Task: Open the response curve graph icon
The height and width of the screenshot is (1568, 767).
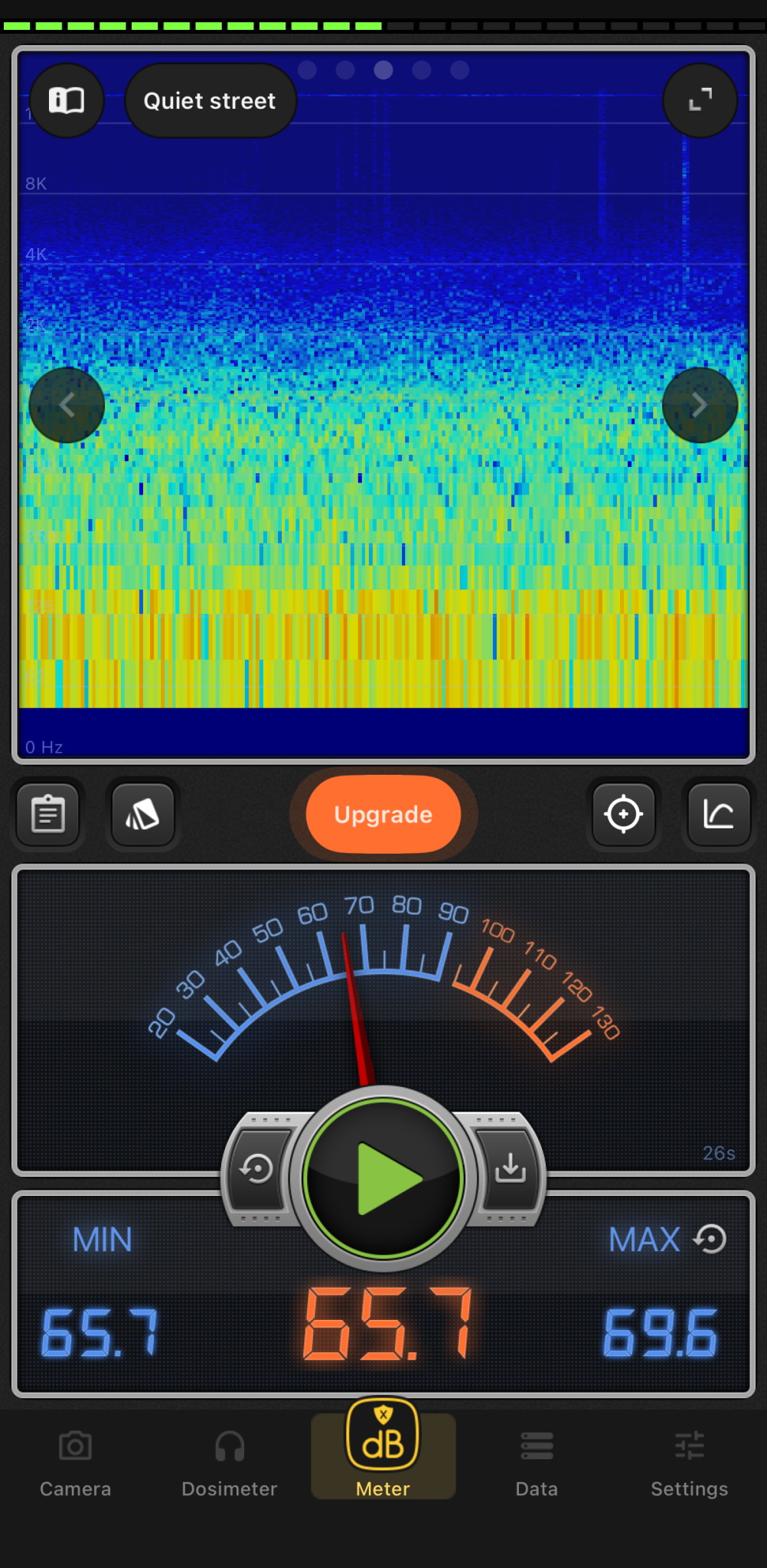Action: 718,814
